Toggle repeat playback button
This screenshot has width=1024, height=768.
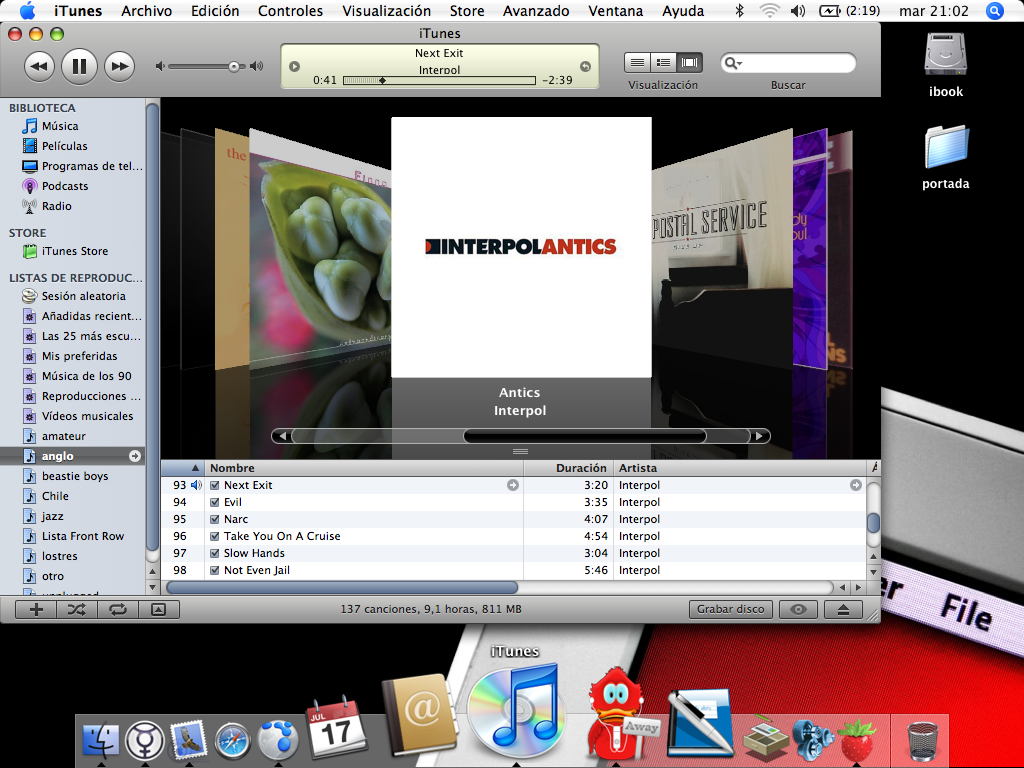118,609
